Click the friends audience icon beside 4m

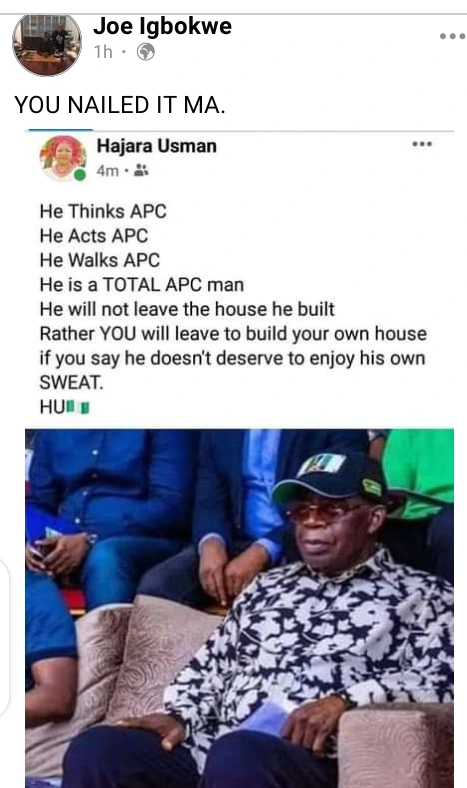[141, 170]
